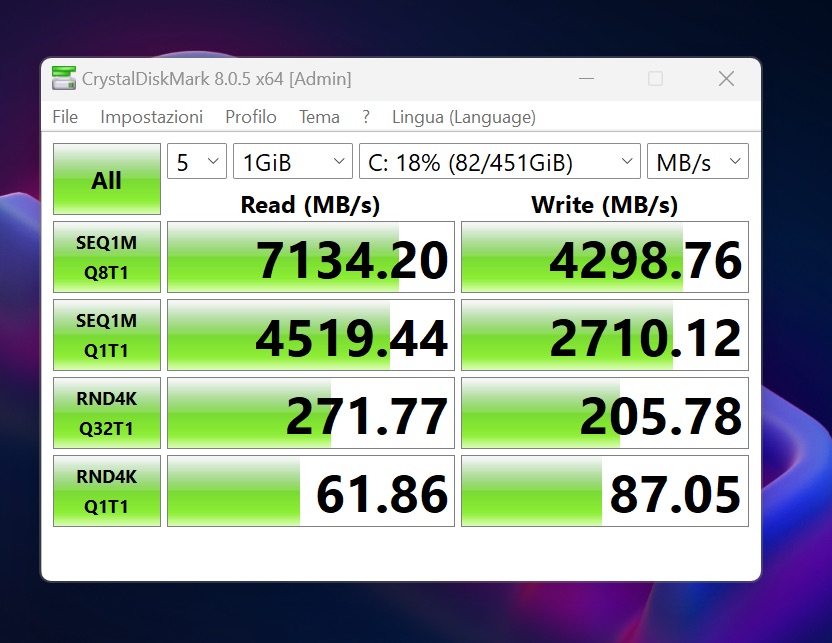
Task: Start the SEQ1M Q8T1 test
Action: pos(107,257)
